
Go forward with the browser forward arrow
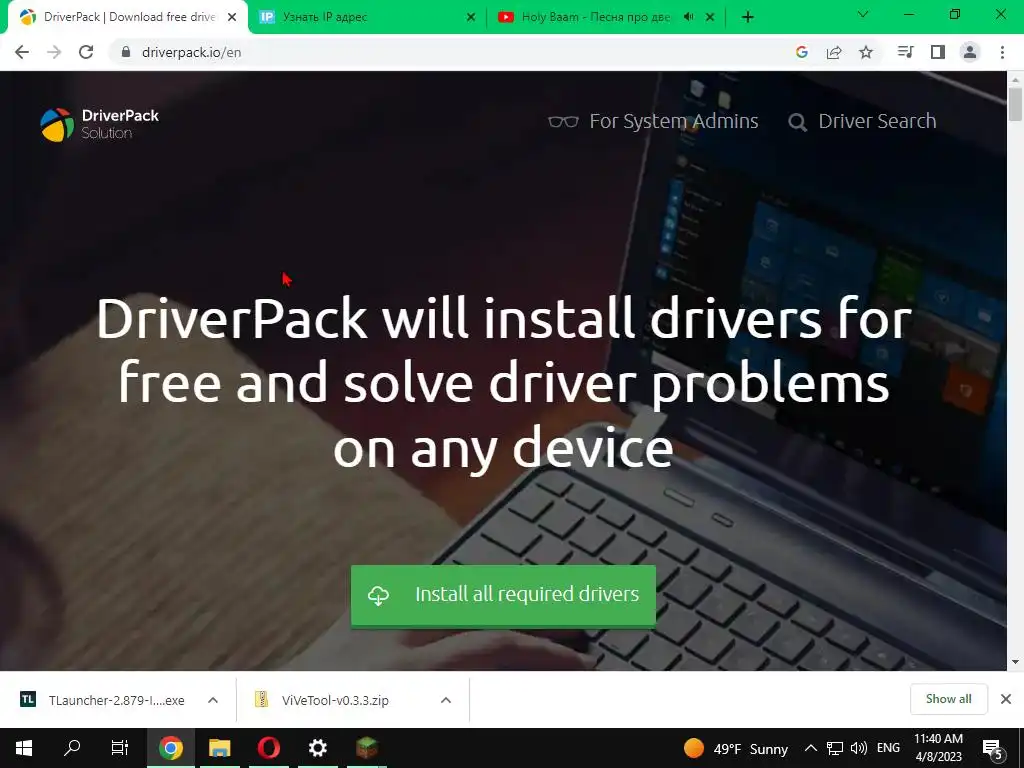tap(54, 52)
